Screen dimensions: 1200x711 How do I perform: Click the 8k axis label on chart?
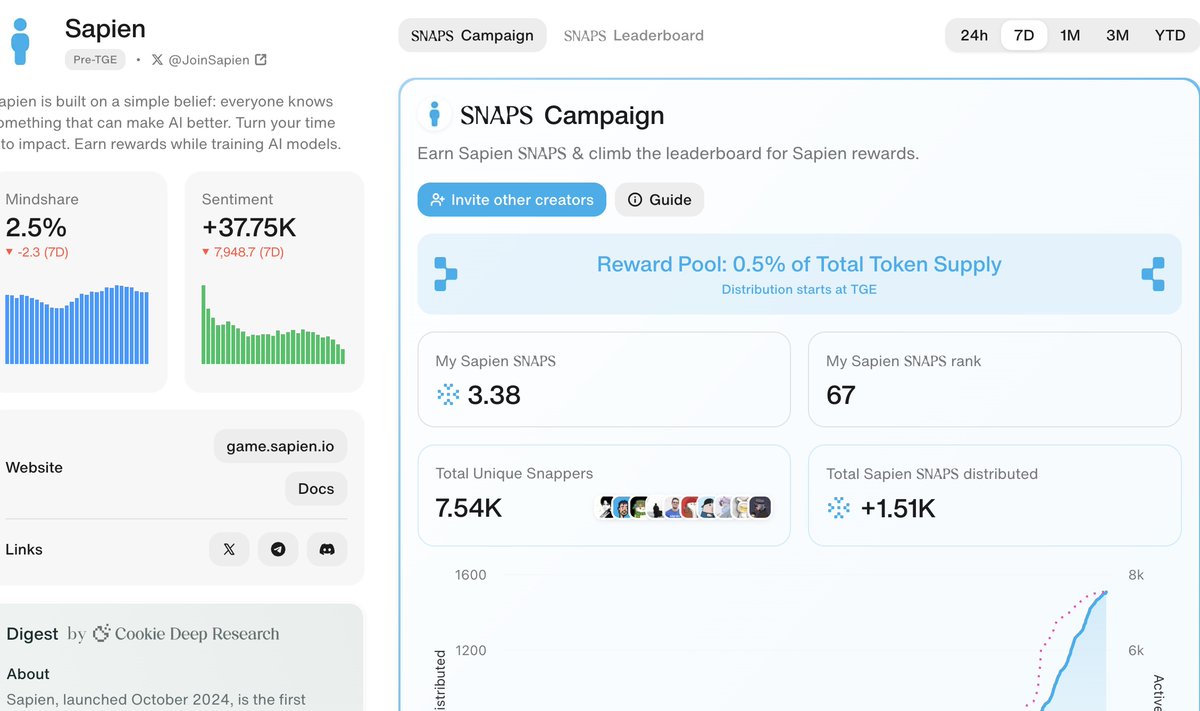pyautogui.click(x=1136, y=575)
